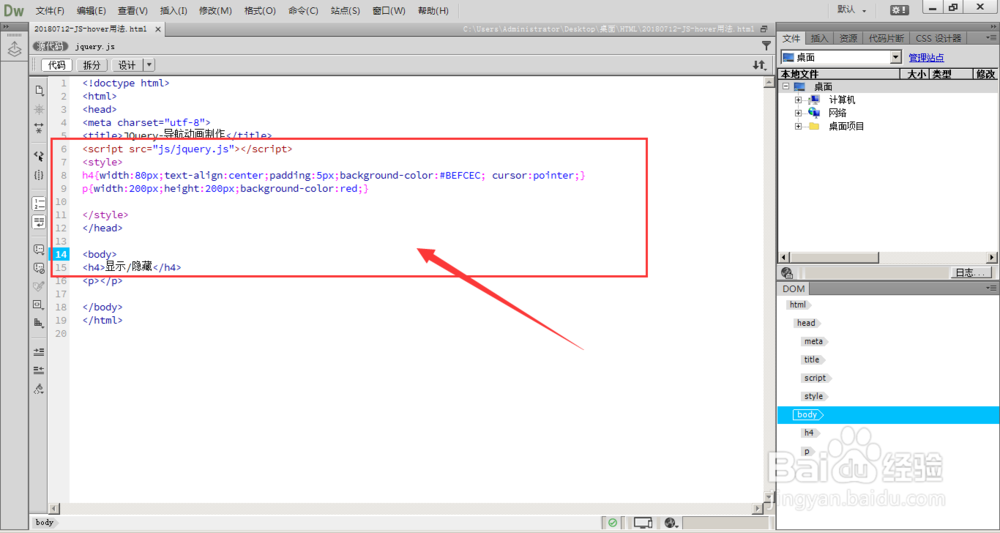The image size is (1000, 533).
Task: Open the 桌面 site selector dropdown
Action: click(x=896, y=57)
